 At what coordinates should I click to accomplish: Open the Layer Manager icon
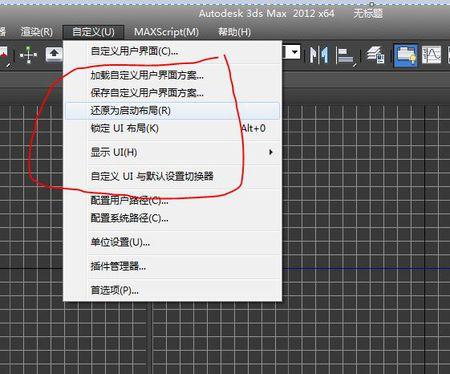376,55
